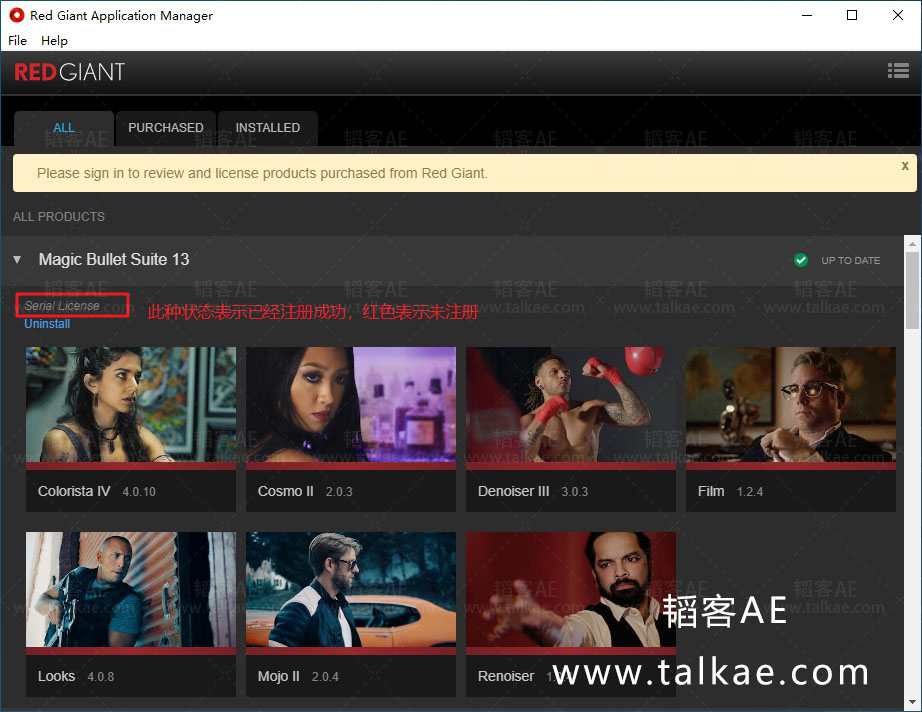
Task: Click the vertical scrollbar thumb
Action: [x=912, y=290]
